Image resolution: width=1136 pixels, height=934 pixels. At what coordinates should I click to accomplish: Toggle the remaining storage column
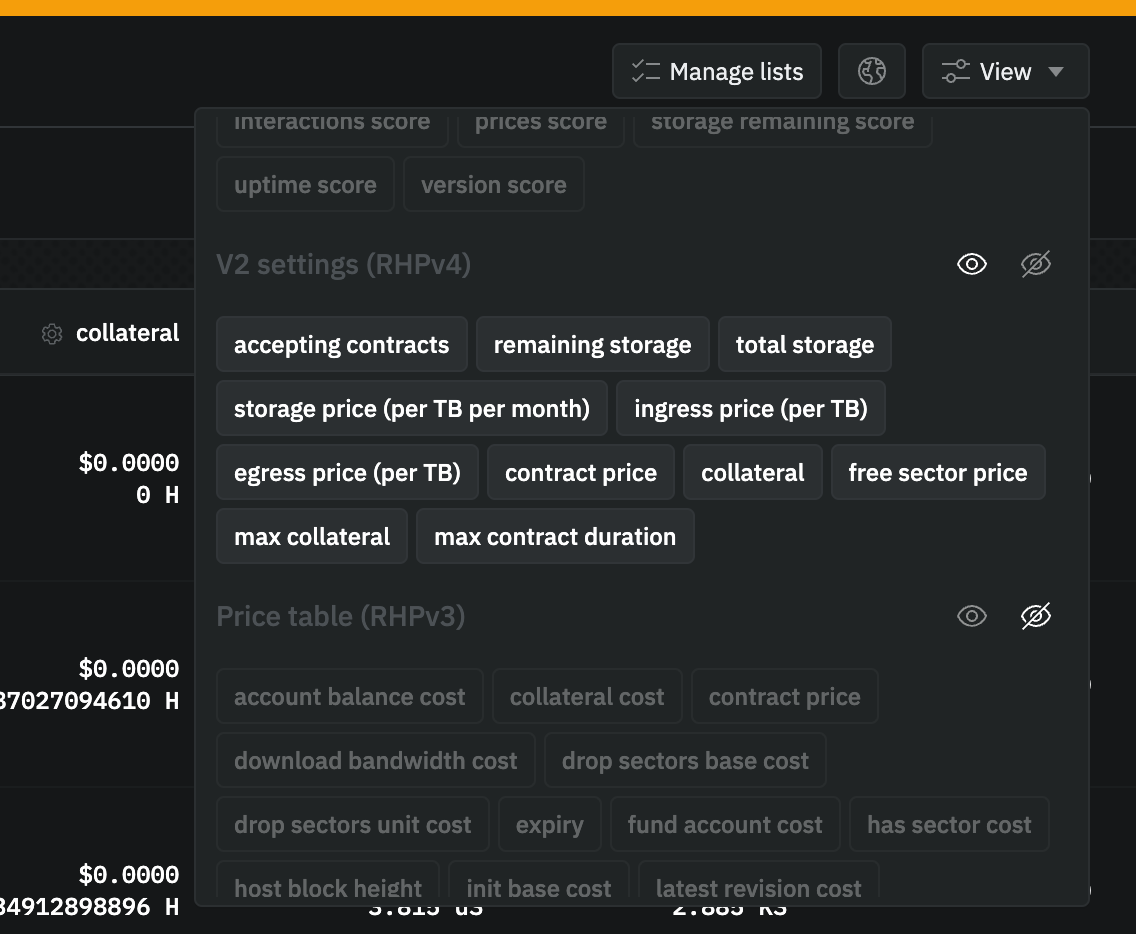pyautogui.click(x=592, y=344)
